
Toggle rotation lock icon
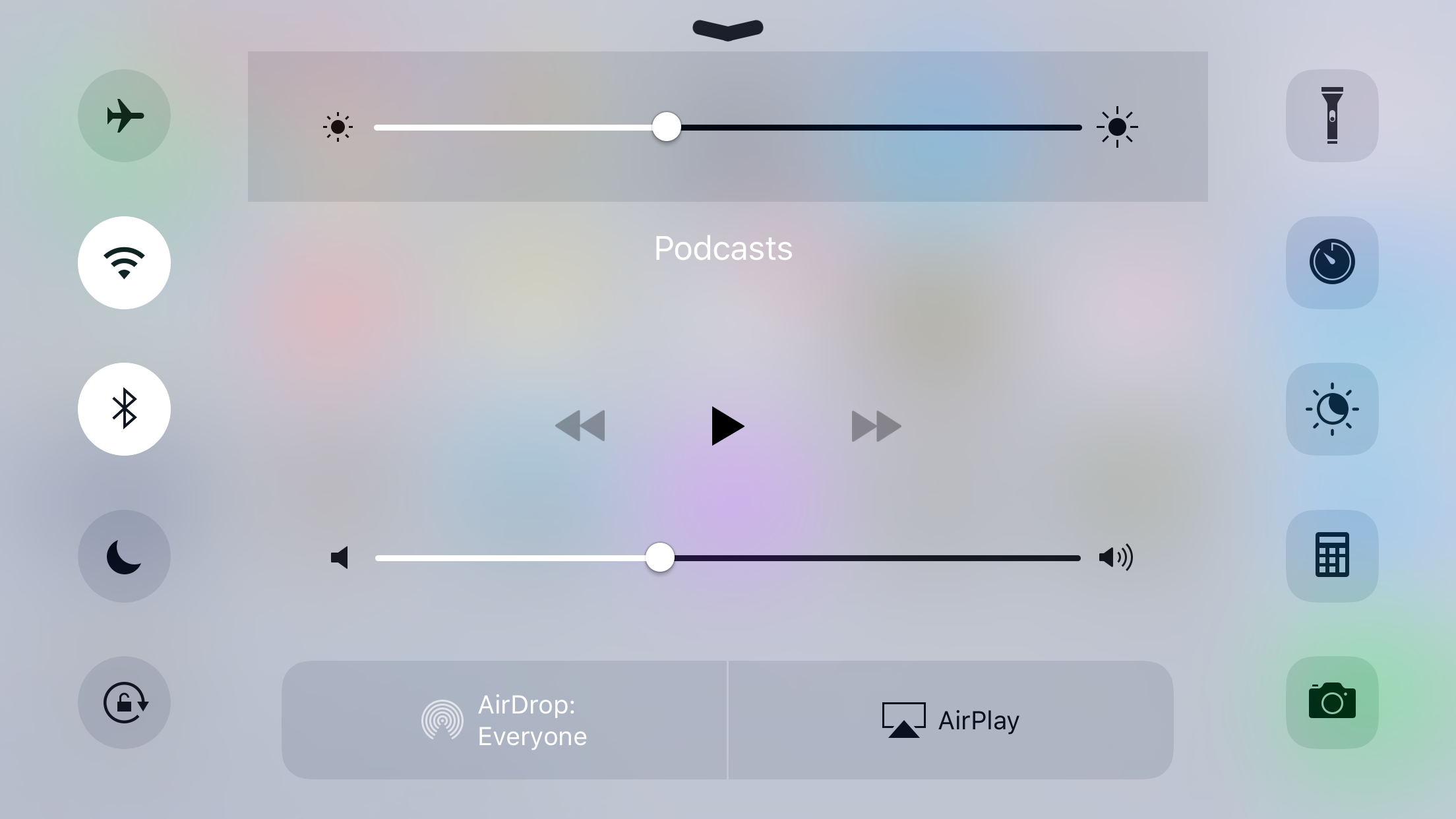coord(124,702)
